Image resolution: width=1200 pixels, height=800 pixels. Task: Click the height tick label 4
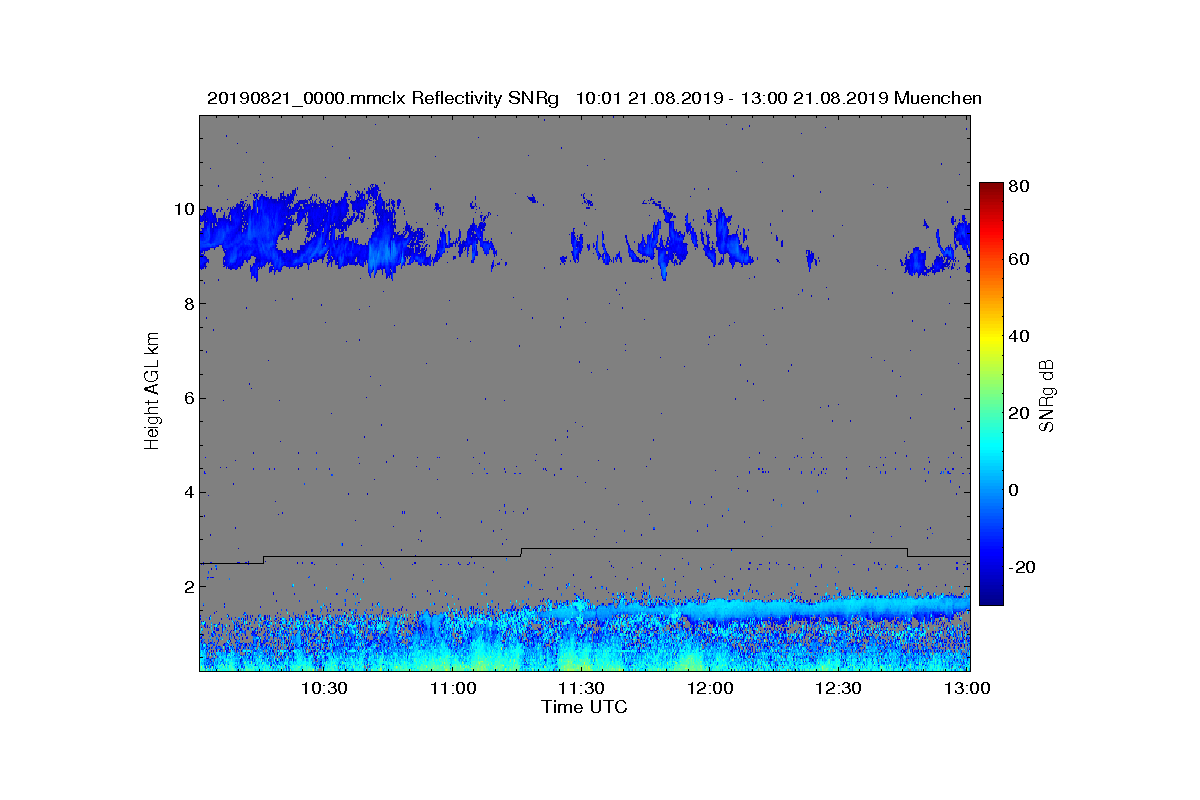[x=188, y=492]
